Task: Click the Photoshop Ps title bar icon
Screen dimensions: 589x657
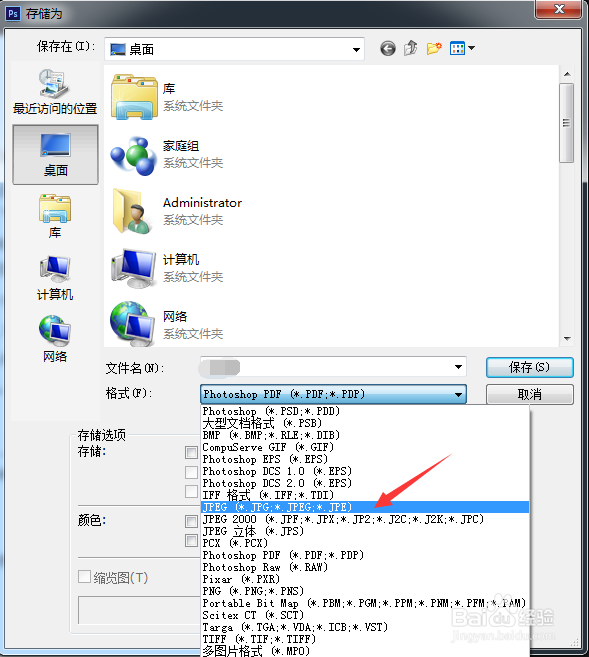Action: [x=13, y=13]
